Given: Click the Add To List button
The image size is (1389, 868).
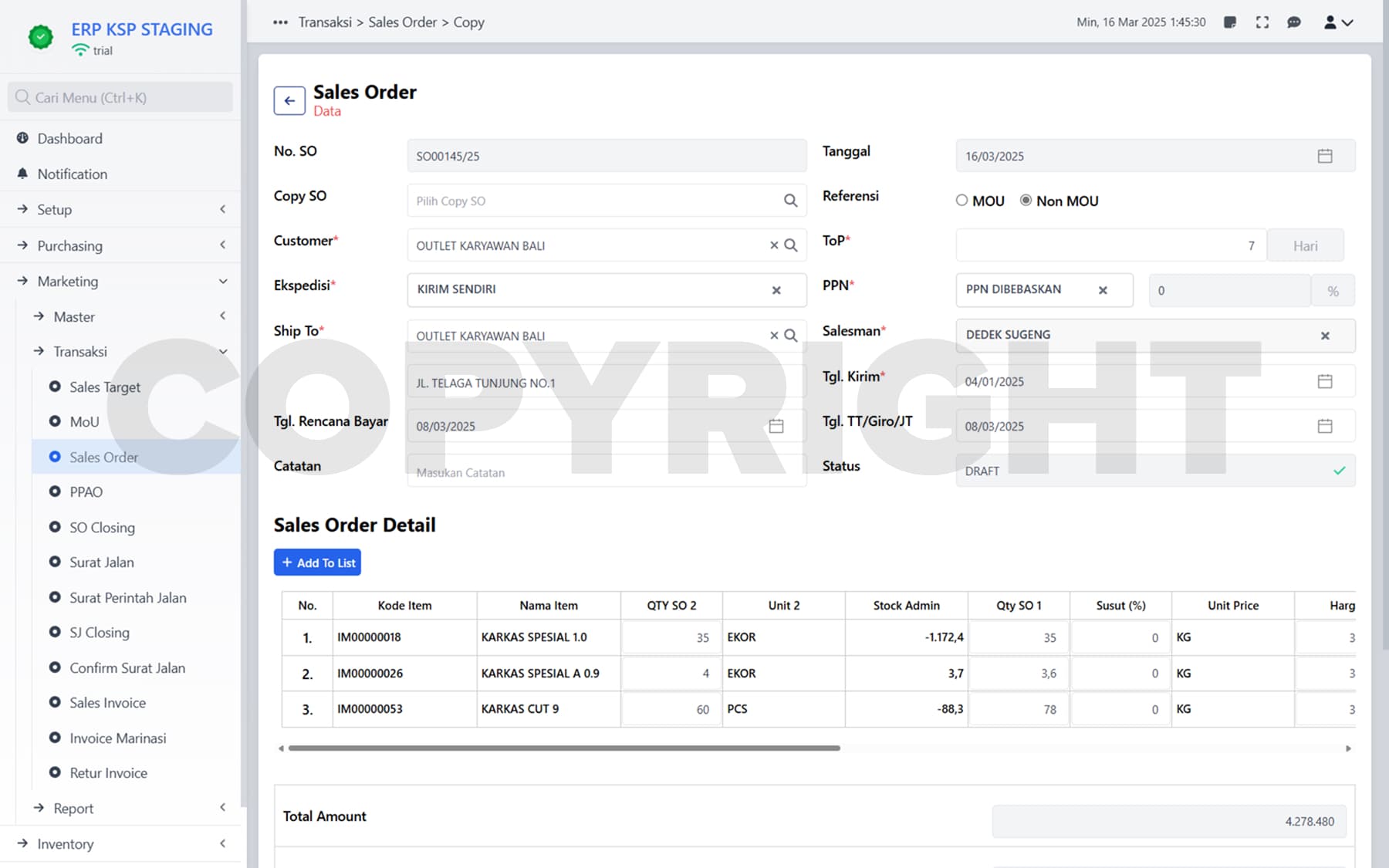Looking at the screenshot, I should pyautogui.click(x=317, y=562).
